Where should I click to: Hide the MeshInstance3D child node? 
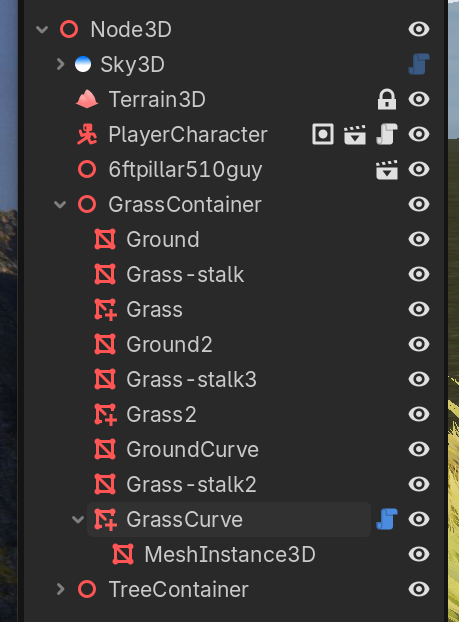419,554
